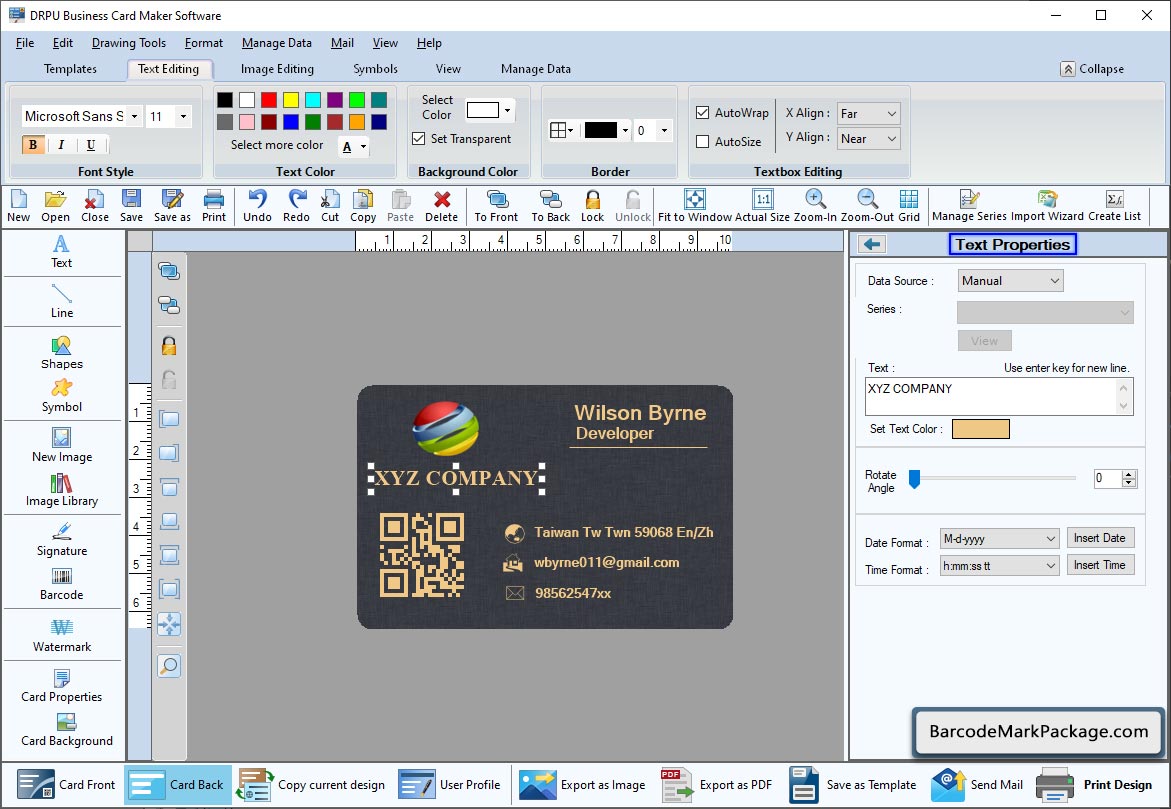Click Save as Template

click(852, 784)
